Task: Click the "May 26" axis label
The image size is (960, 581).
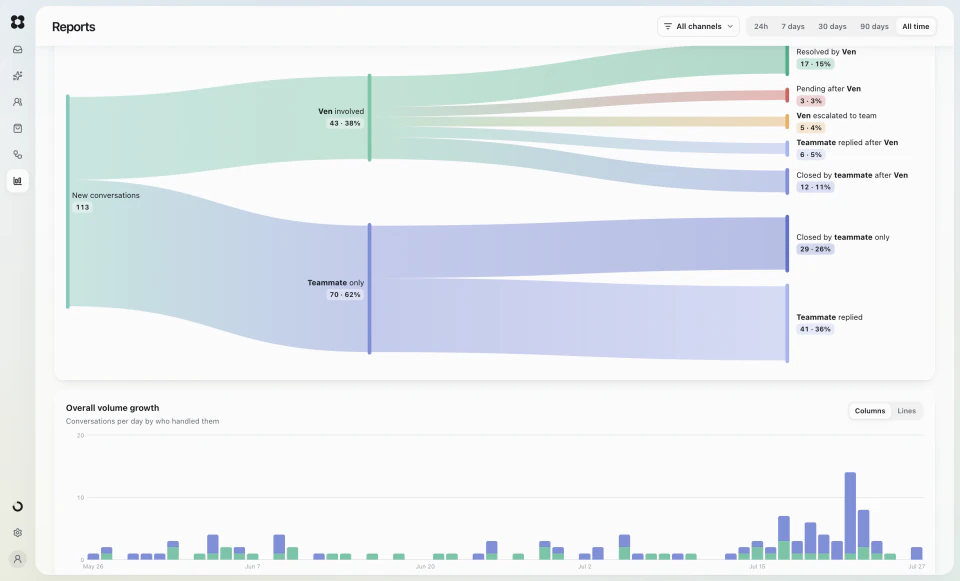Action: (x=92, y=567)
